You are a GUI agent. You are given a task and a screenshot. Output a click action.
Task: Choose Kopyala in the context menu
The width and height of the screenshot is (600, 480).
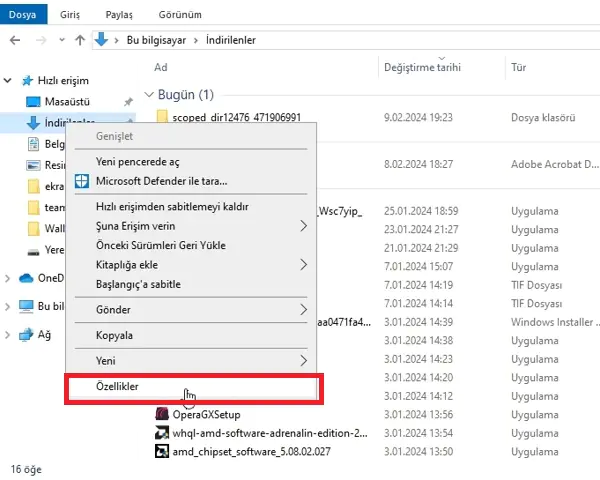tap(114, 335)
